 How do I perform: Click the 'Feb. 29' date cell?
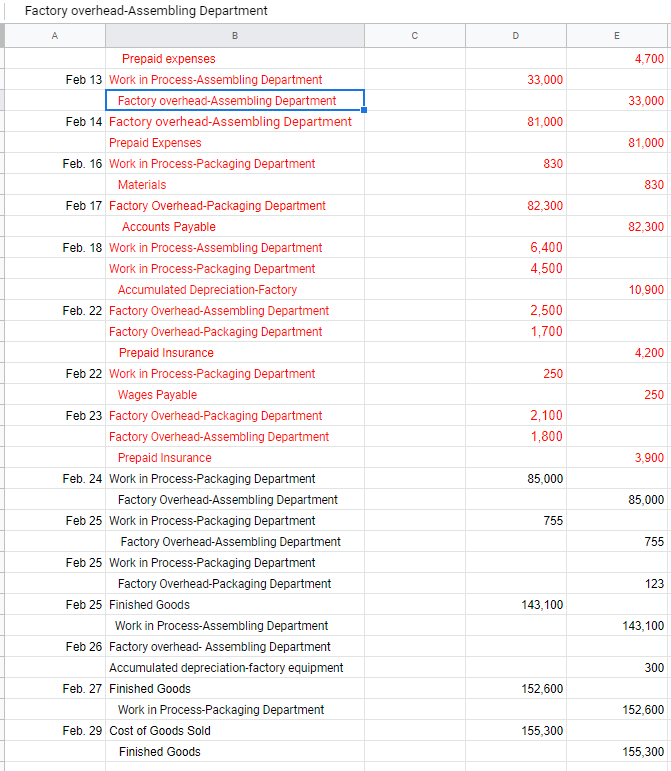pos(55,731)
